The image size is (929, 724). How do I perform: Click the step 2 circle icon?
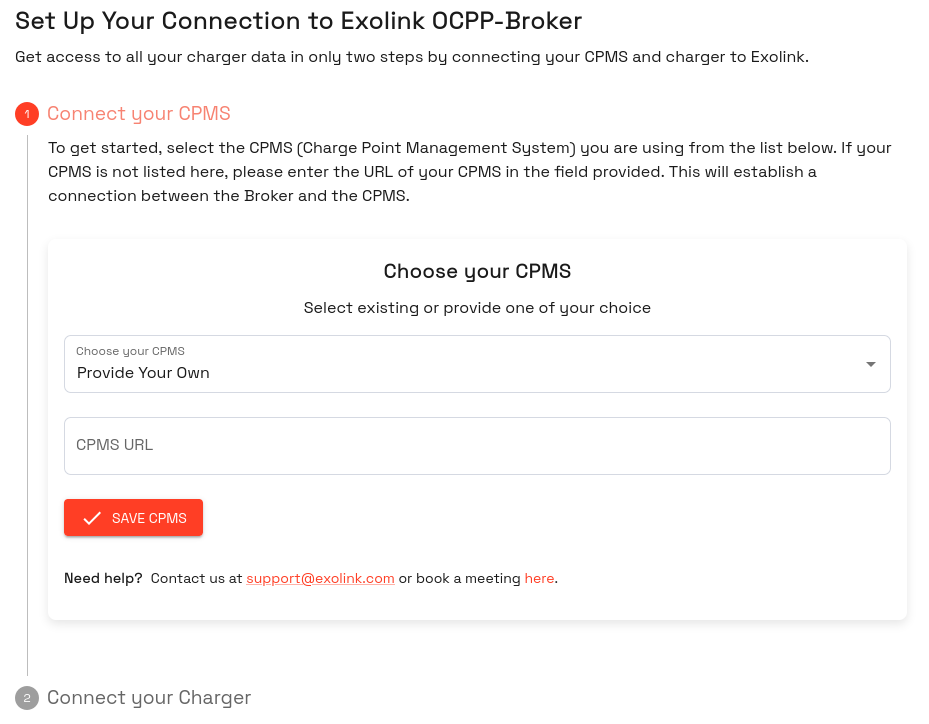pyautogui.click(x=27, y=698)
